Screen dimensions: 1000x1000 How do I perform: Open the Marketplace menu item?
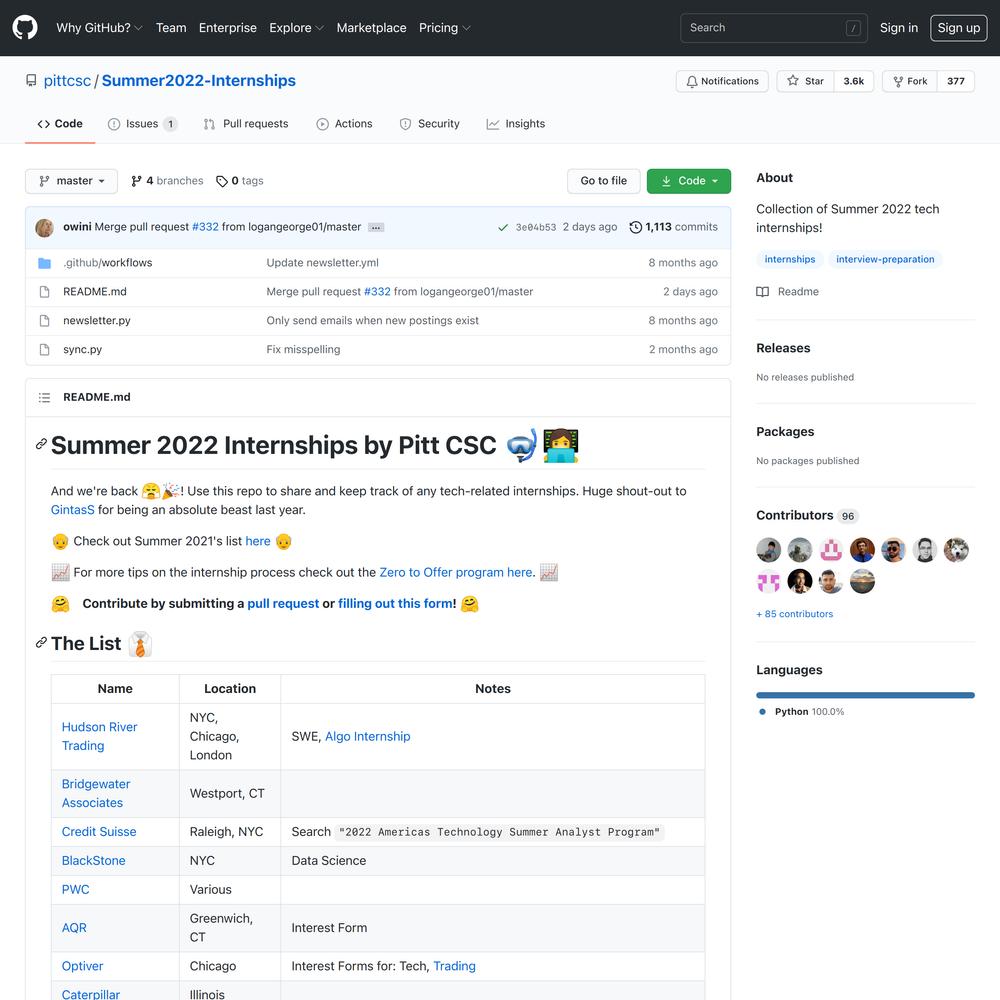coord(371,28)
